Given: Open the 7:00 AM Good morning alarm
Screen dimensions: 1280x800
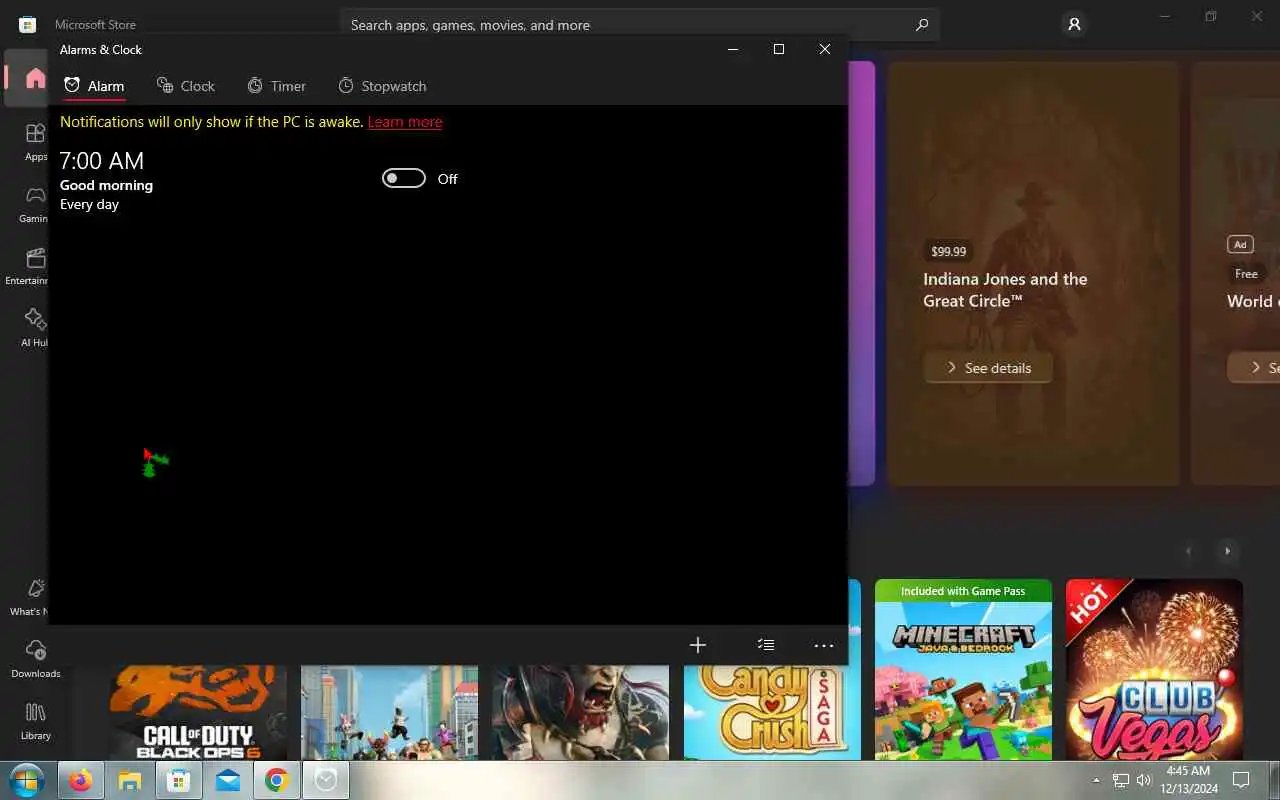Looking at the screenshot, I should tap(260, 181).
